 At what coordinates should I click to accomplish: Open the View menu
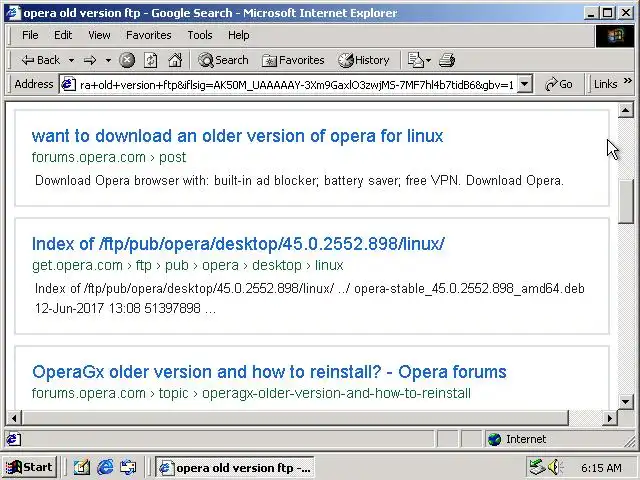[x=99, y=35]
